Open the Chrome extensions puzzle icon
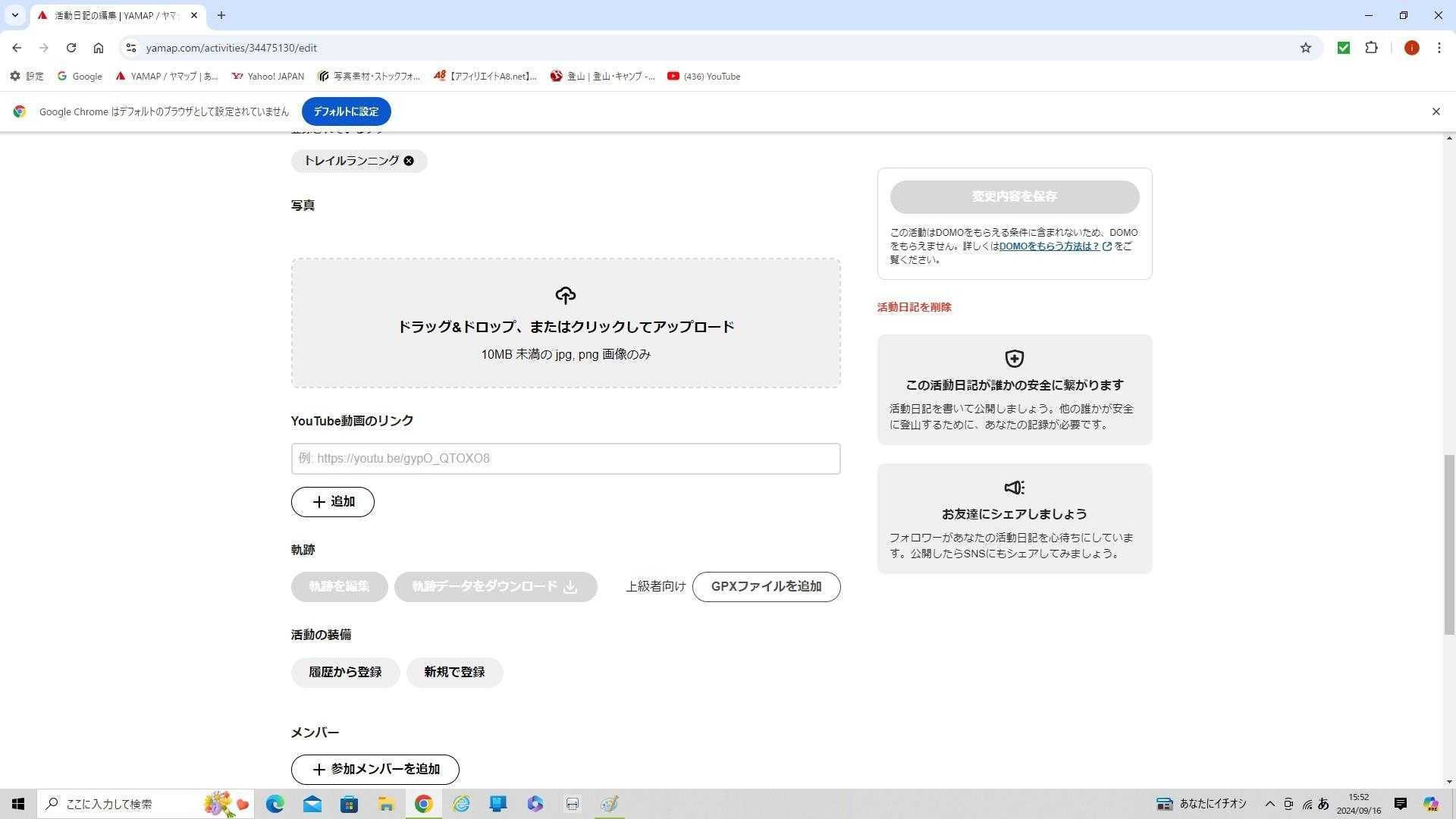 1371,48
